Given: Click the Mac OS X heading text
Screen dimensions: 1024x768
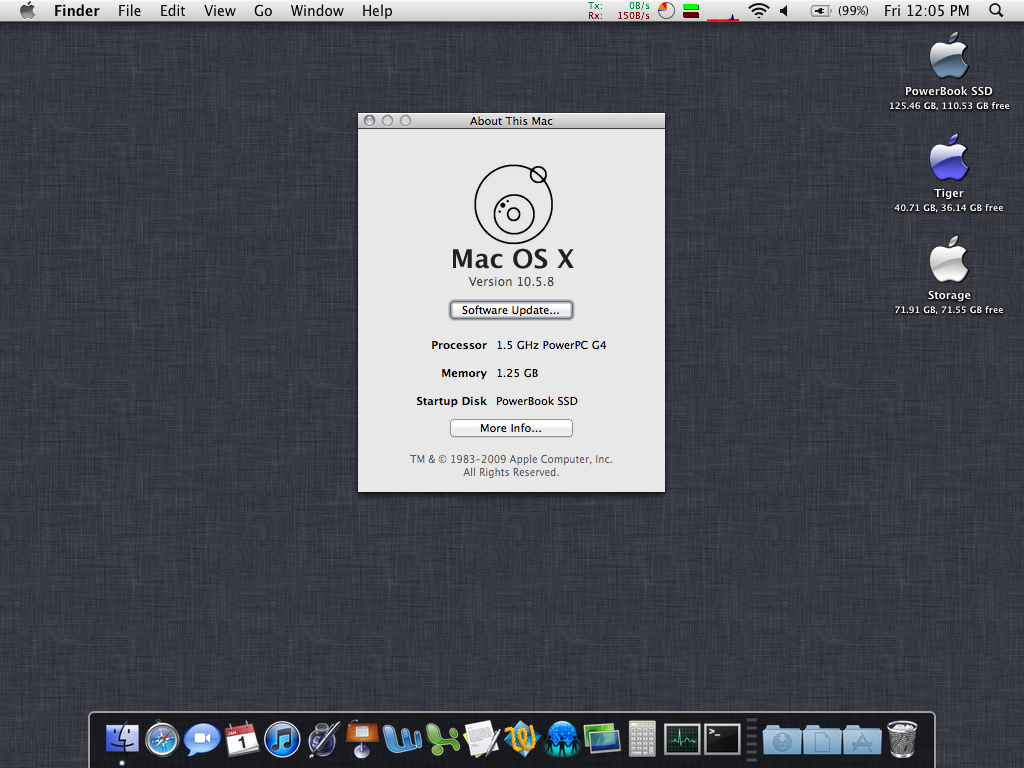Looking at the screenshot, I should pyautogui.click(x=513, y=259).
